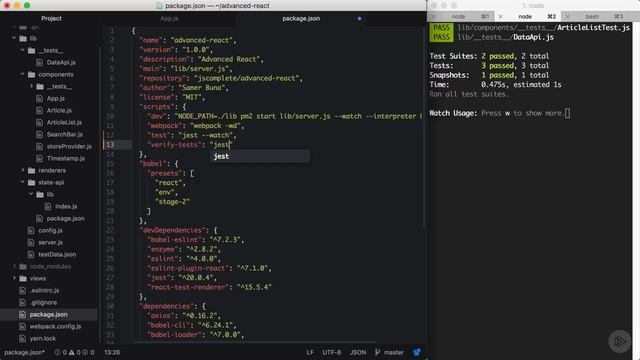Open App.js from the components folder
The image size is (640, 360).
[56, 98]
